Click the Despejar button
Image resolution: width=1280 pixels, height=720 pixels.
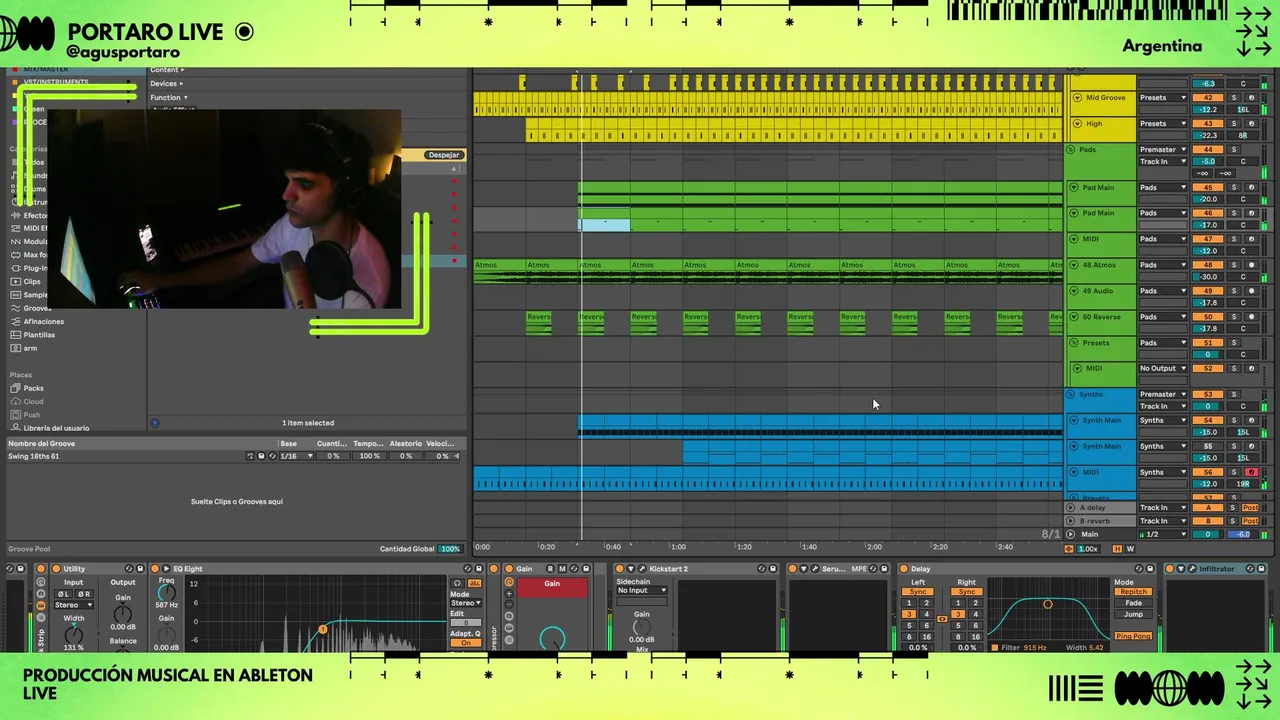pyautogui.click(x=444, y=155)
